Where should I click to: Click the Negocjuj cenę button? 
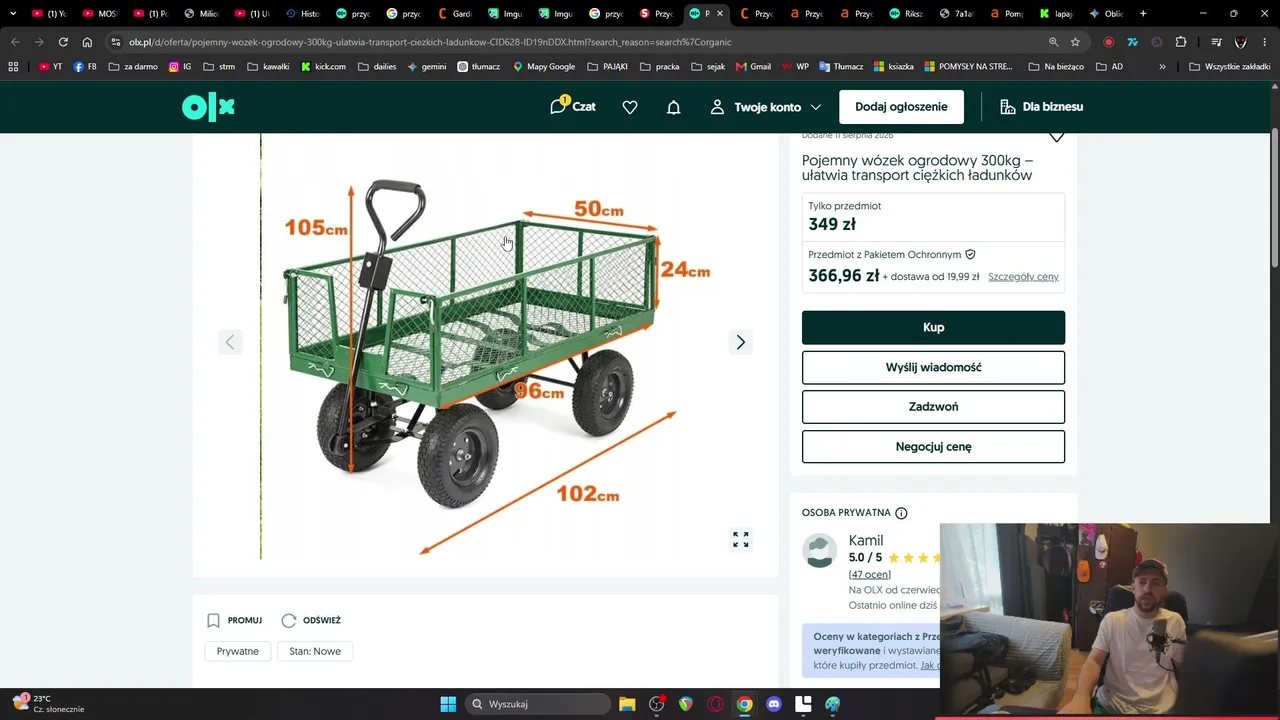coord(933,447)
